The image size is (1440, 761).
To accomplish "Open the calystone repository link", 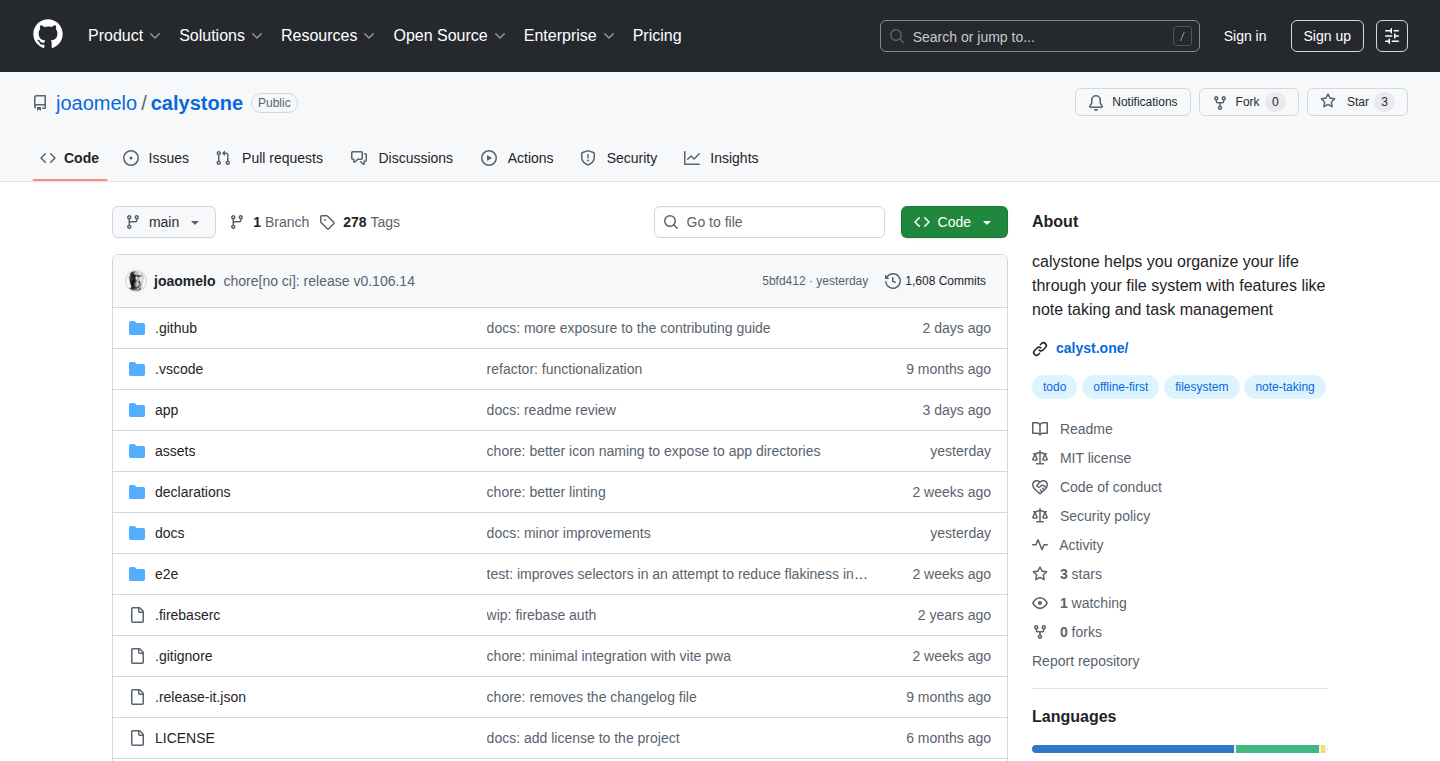I will tap(197, 103).
